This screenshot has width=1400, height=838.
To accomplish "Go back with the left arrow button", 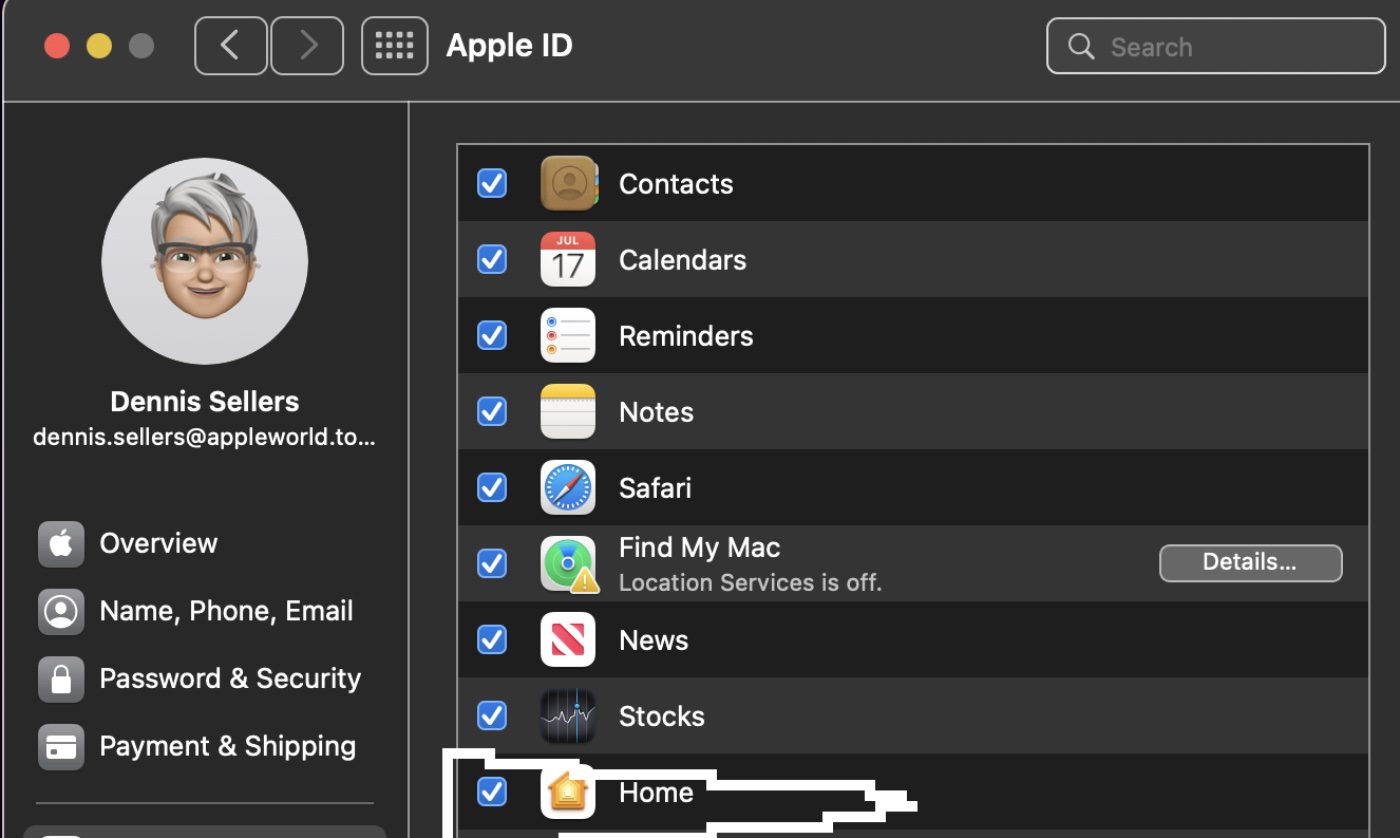I will pos(231,46).
